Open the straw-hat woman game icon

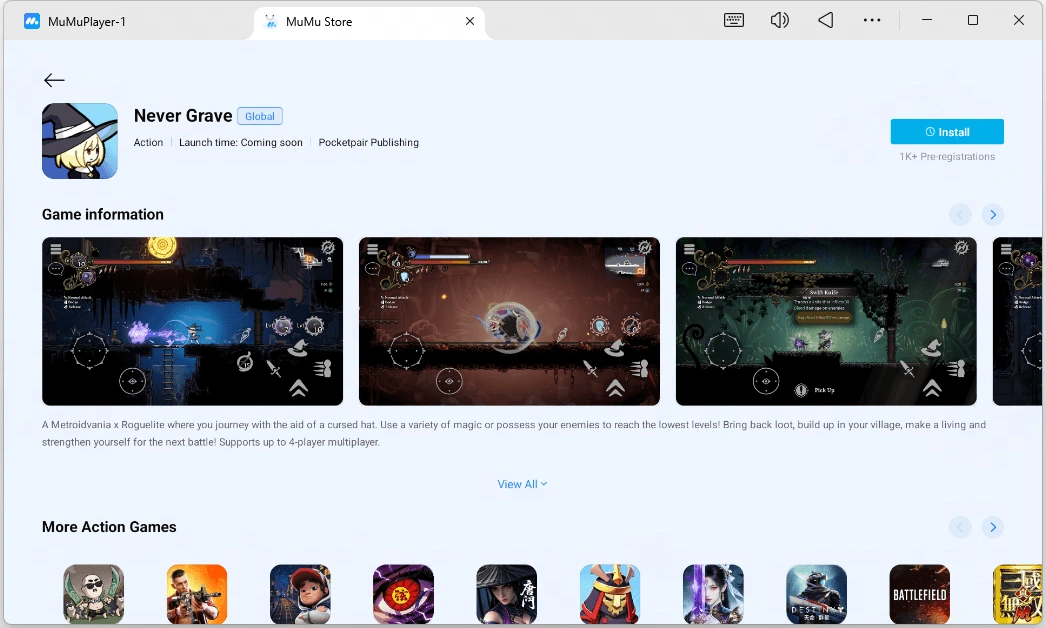pos(507,594)
